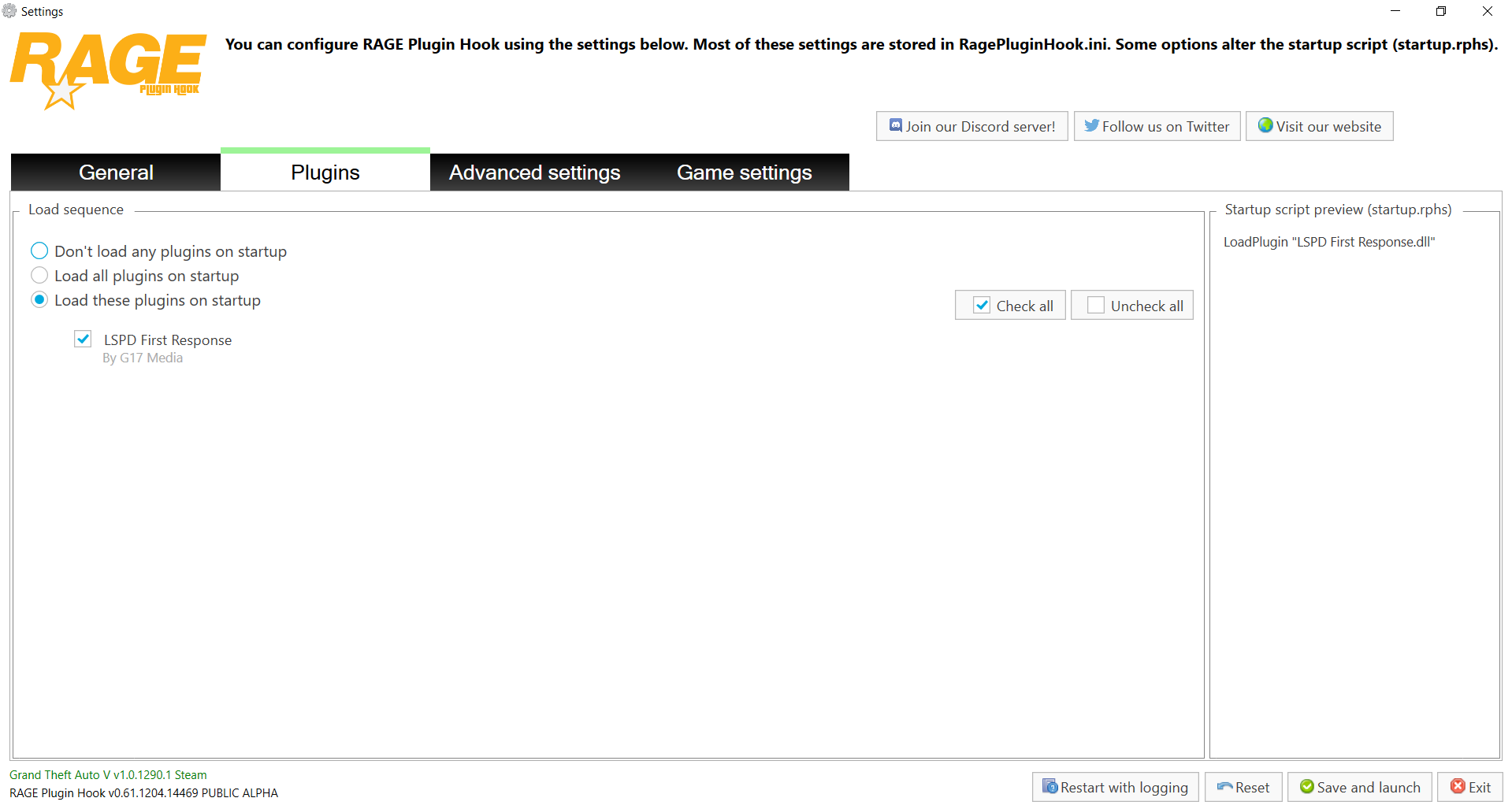Click the RAGE Plugin Hook version text
Viewport: 1512px width, 809px height.
[143, 793]
